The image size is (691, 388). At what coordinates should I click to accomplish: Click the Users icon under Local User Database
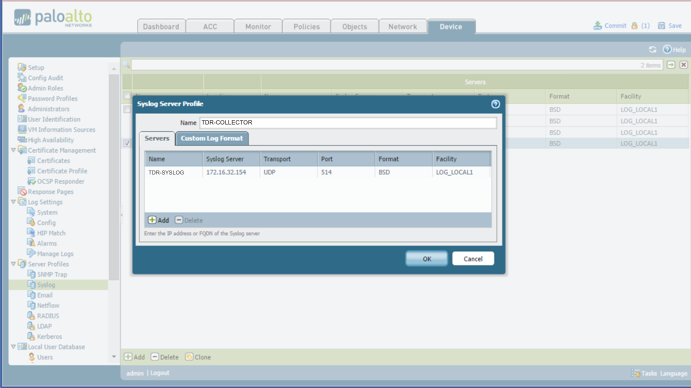pyautogui.click(x=31, y=357)
